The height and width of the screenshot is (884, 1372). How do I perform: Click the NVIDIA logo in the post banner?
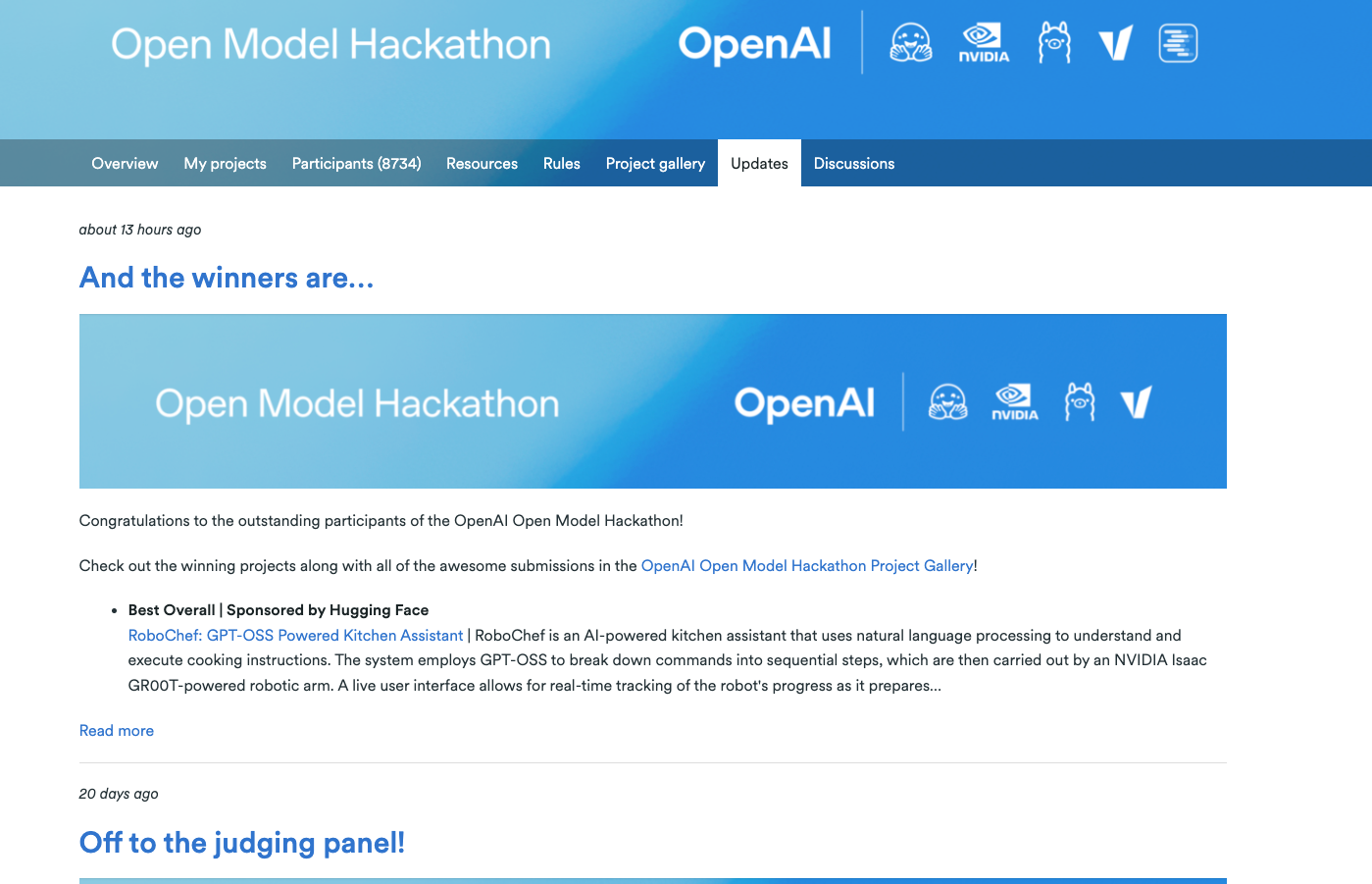pyautogui.click(x=1014, y=401)
